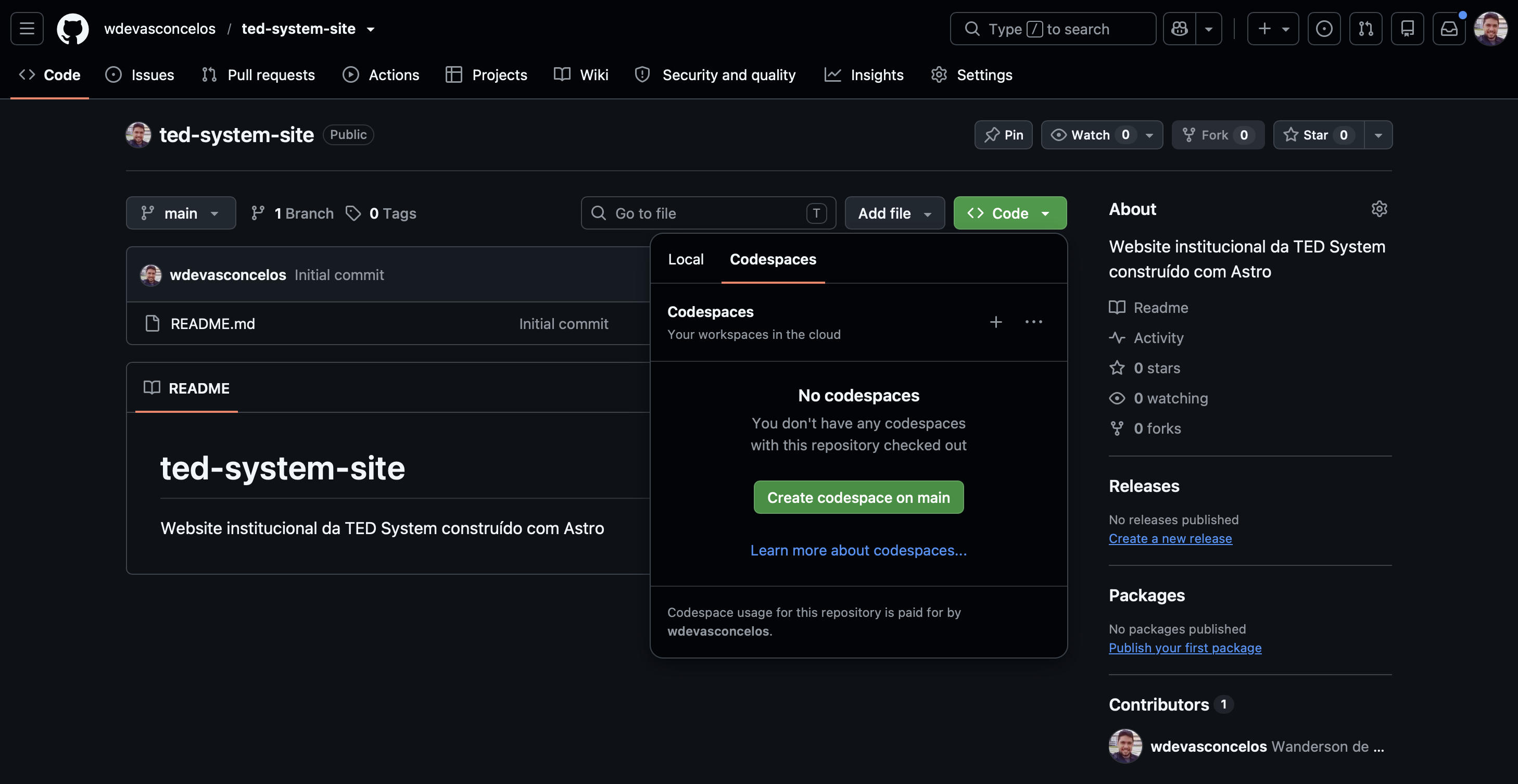The image size is (1518, 784).
Task: Open Security and quality tab
Action: (715, 75)
